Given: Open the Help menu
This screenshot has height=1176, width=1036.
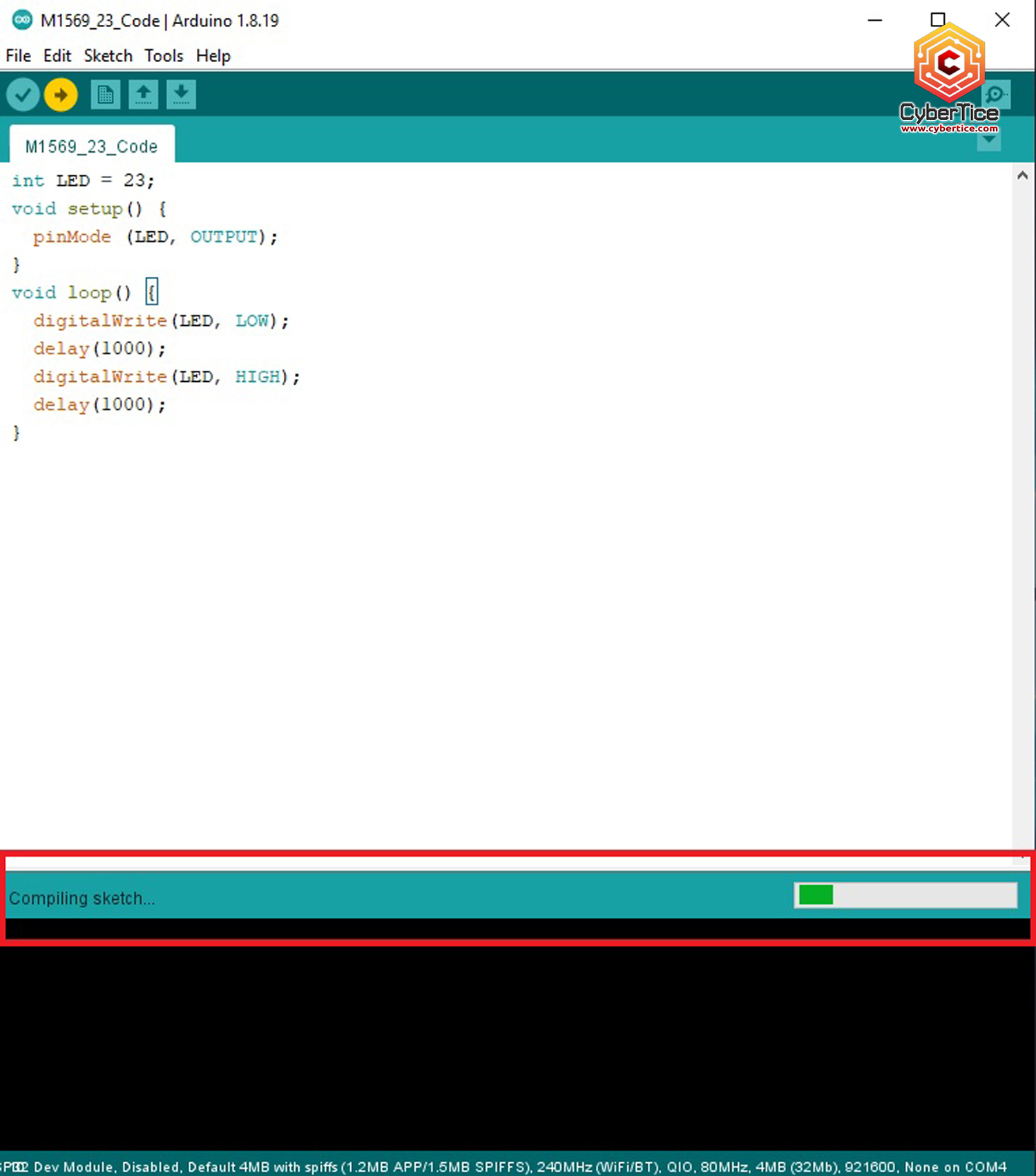Looking at the screenshot, I should (x=213, y=56).
